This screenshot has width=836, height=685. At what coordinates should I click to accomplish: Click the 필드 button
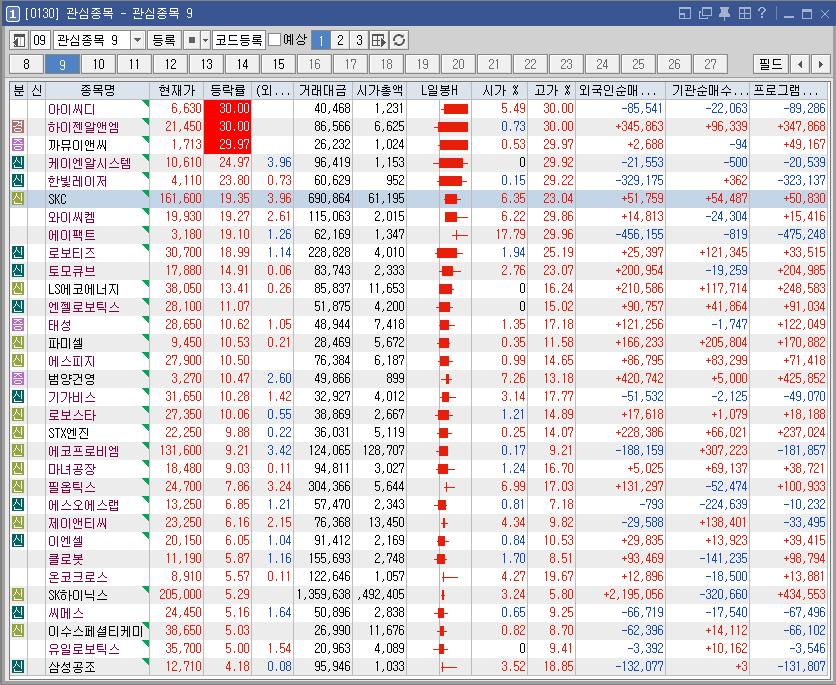point(771,65)
